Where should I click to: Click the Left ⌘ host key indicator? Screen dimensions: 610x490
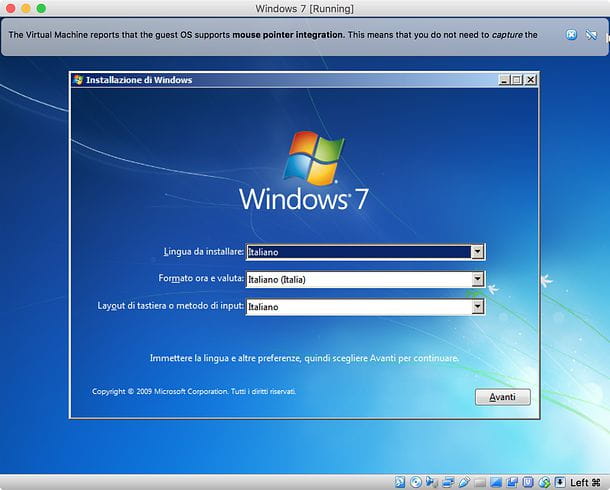click(583, 481)
